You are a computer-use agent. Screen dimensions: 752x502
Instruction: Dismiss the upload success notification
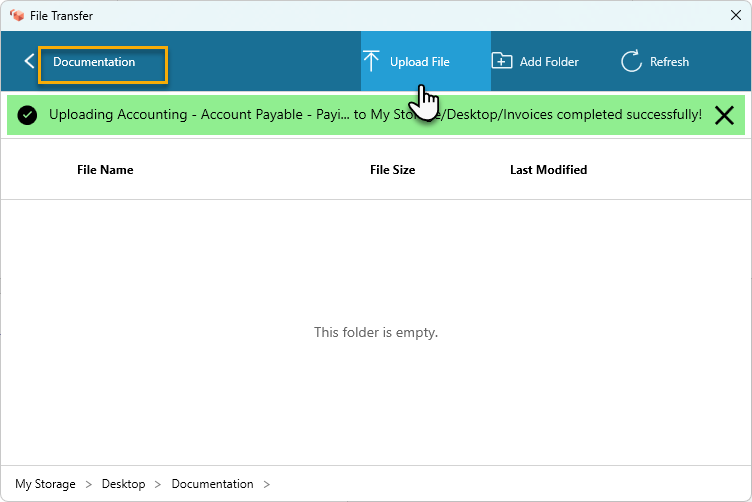[x=724, y=115]
